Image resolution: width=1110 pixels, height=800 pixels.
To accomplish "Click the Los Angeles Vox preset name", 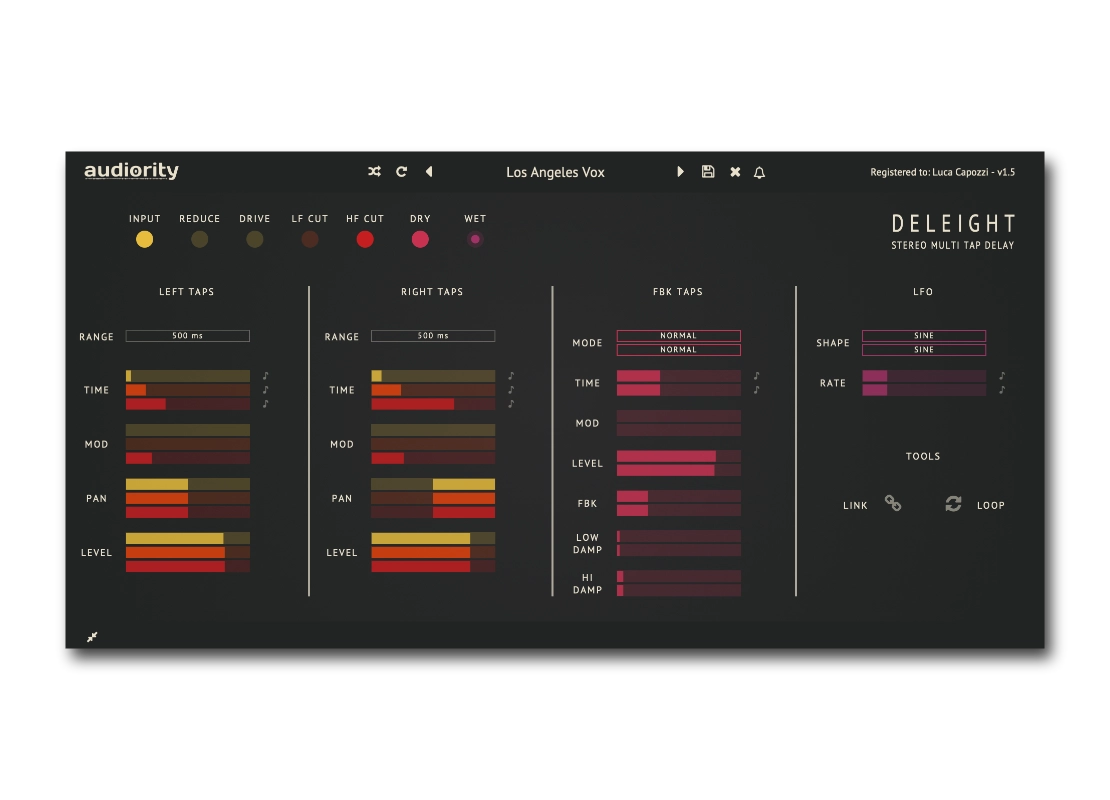I will (556, 171).
